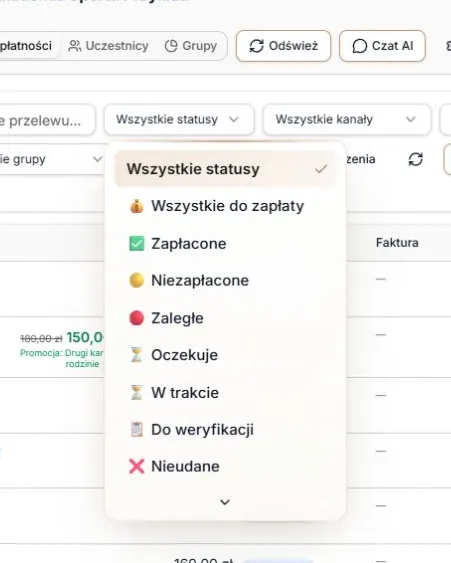This screenshot has height=563, width=451.
Task: Filter by Zaległe status
Action: [226, 318]
